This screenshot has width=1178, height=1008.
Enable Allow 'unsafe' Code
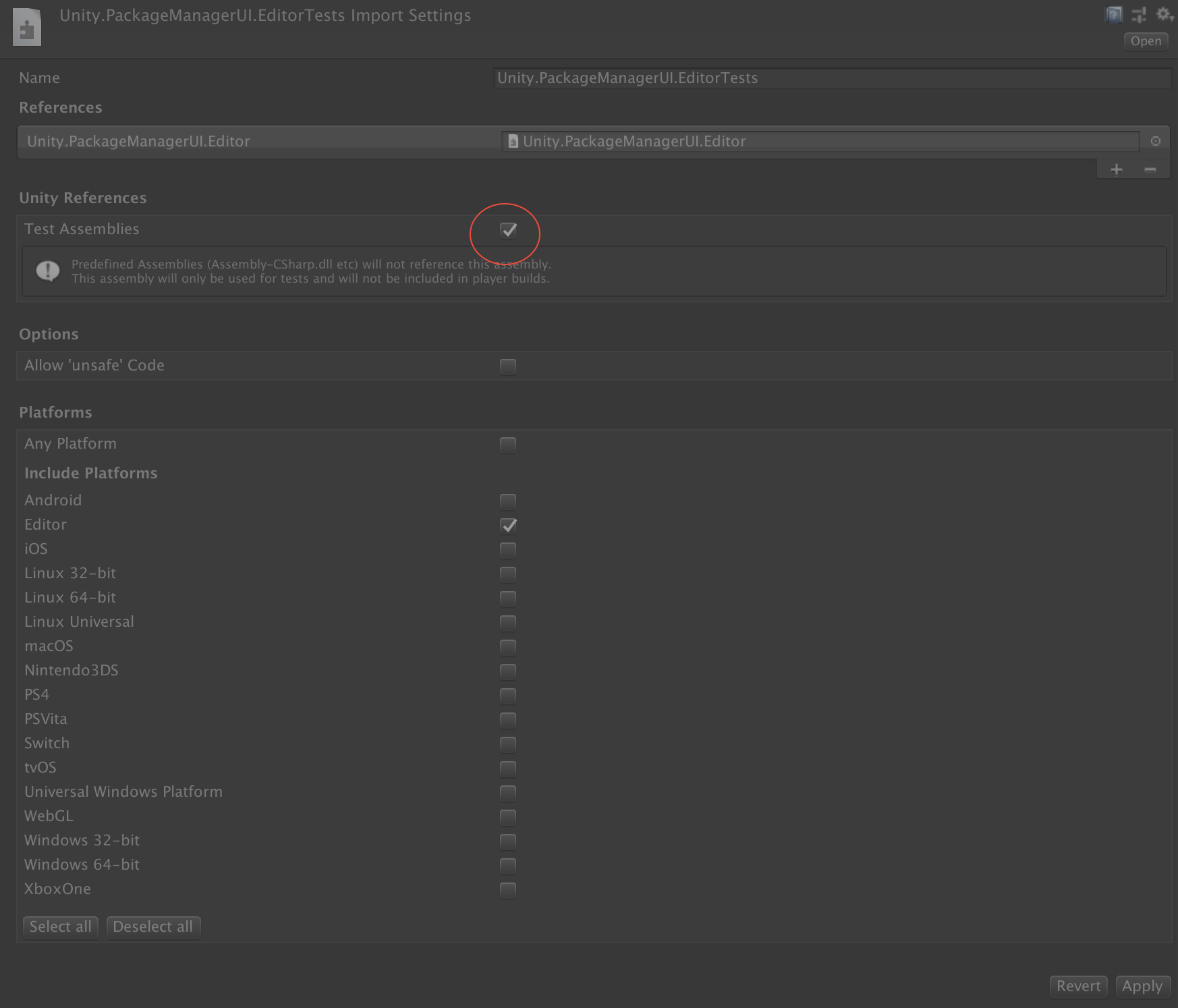508,366
